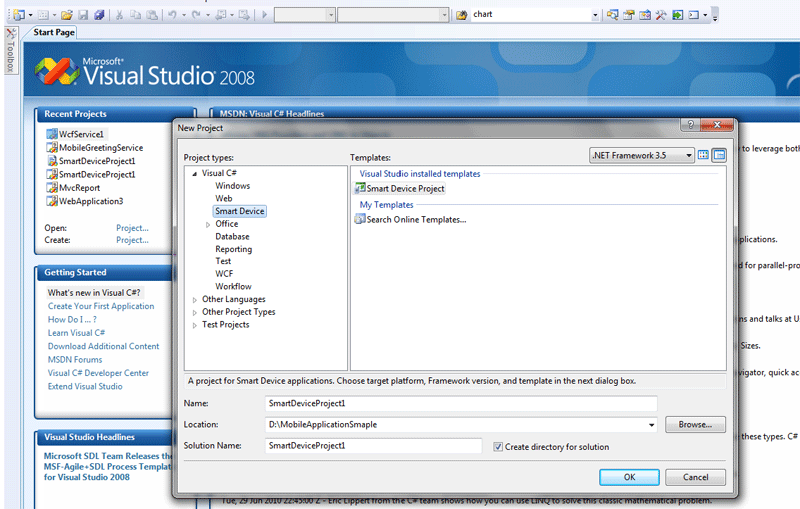Select the Smart Device Project template
Screen dimensions: 800x509
point(399,189)
